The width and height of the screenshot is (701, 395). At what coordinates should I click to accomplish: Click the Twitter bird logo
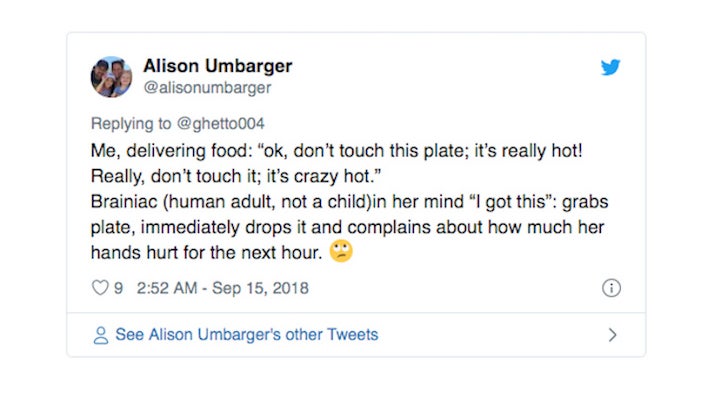click(610, 67)
